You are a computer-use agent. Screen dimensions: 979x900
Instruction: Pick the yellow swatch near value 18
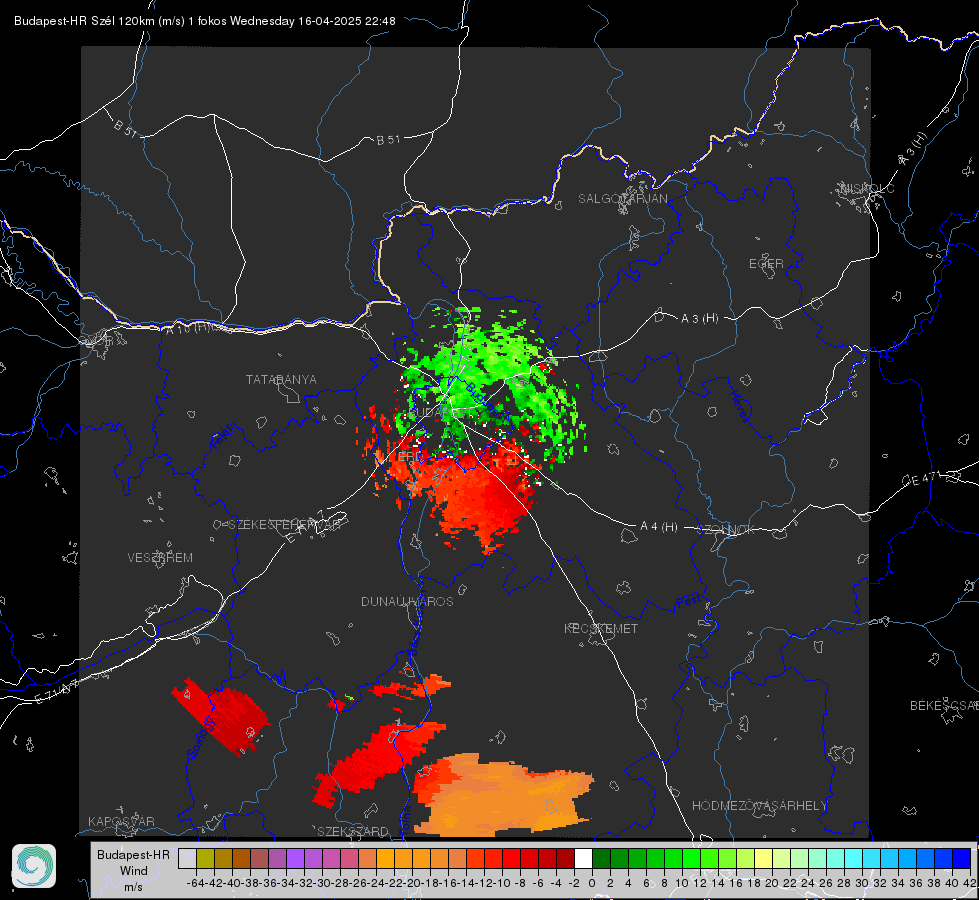[x=763, y=858]
